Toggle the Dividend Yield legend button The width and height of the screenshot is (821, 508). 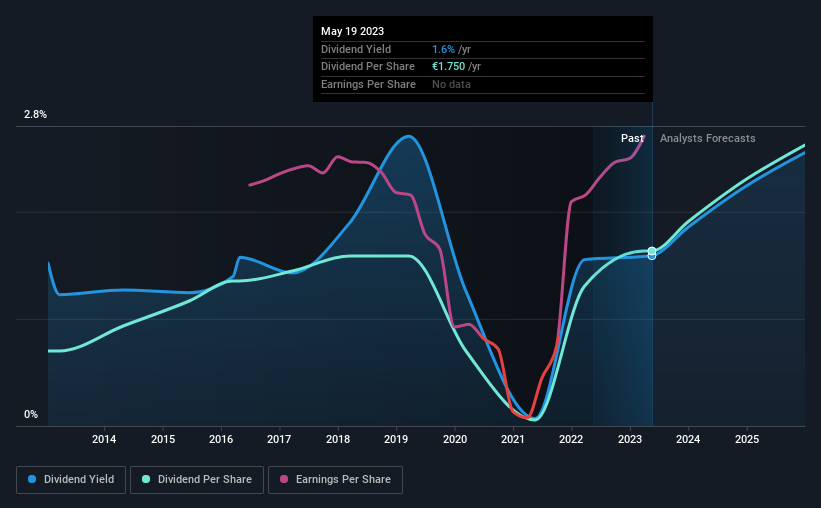71,480
